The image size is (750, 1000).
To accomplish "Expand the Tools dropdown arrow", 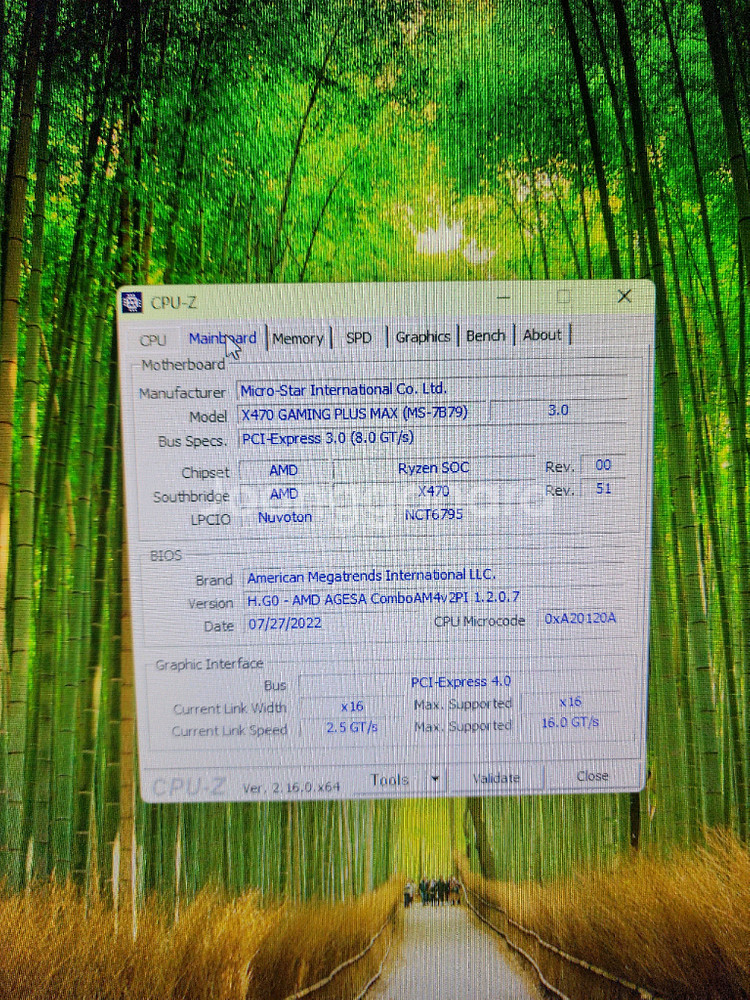I will 435,779.
